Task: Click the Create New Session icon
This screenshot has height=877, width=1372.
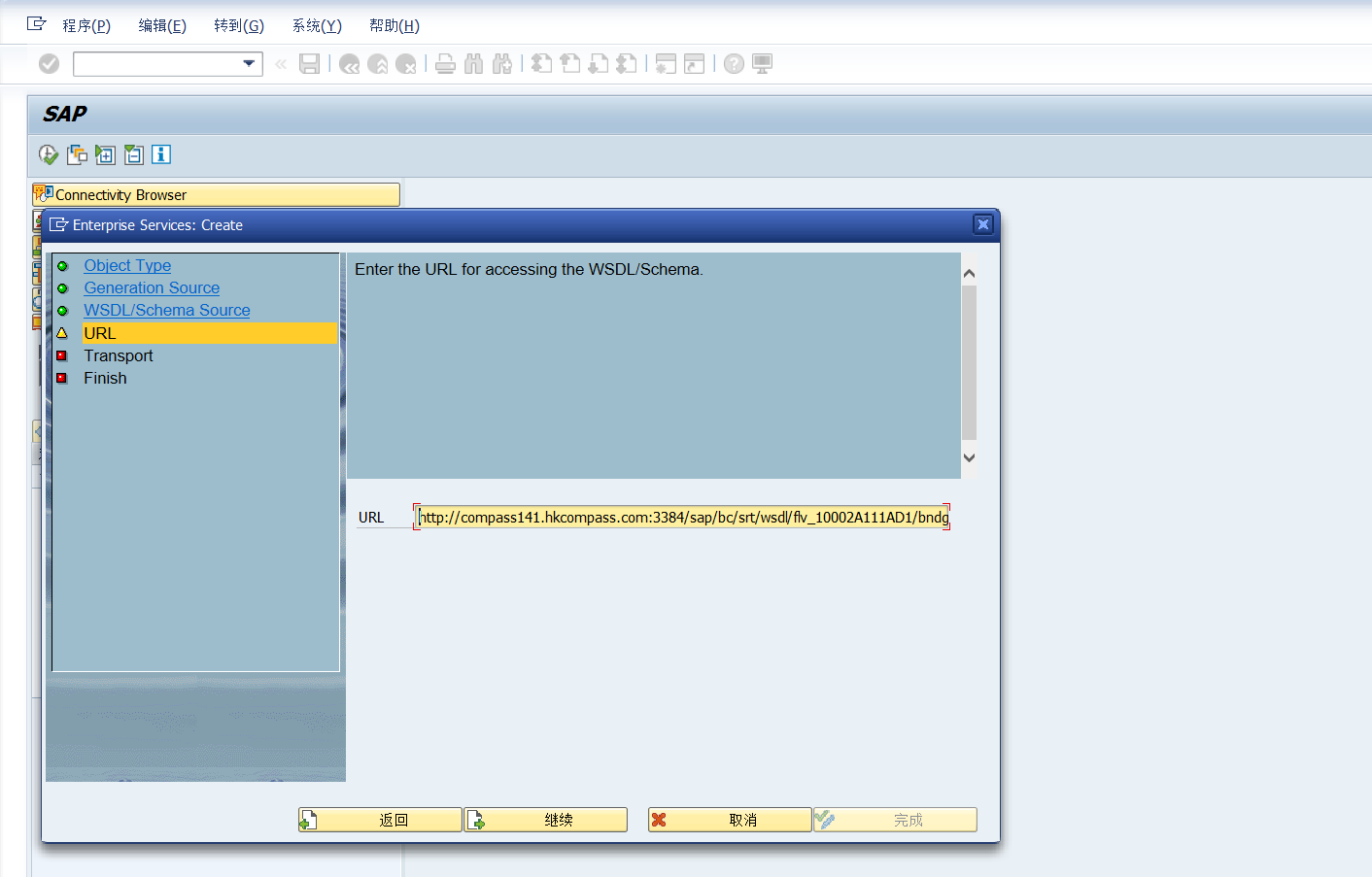Action: (666, 64)
